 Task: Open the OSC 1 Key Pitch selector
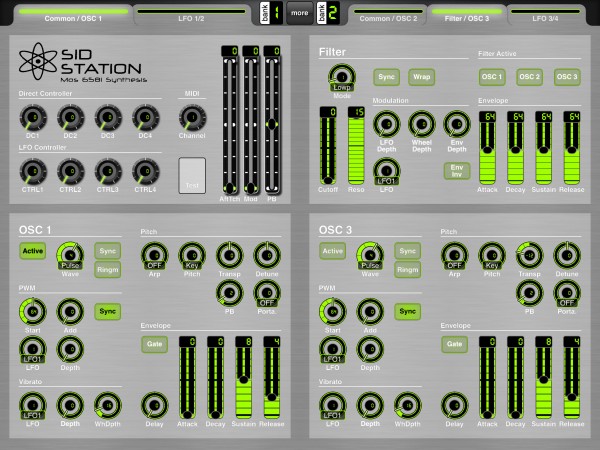[192, 256]
